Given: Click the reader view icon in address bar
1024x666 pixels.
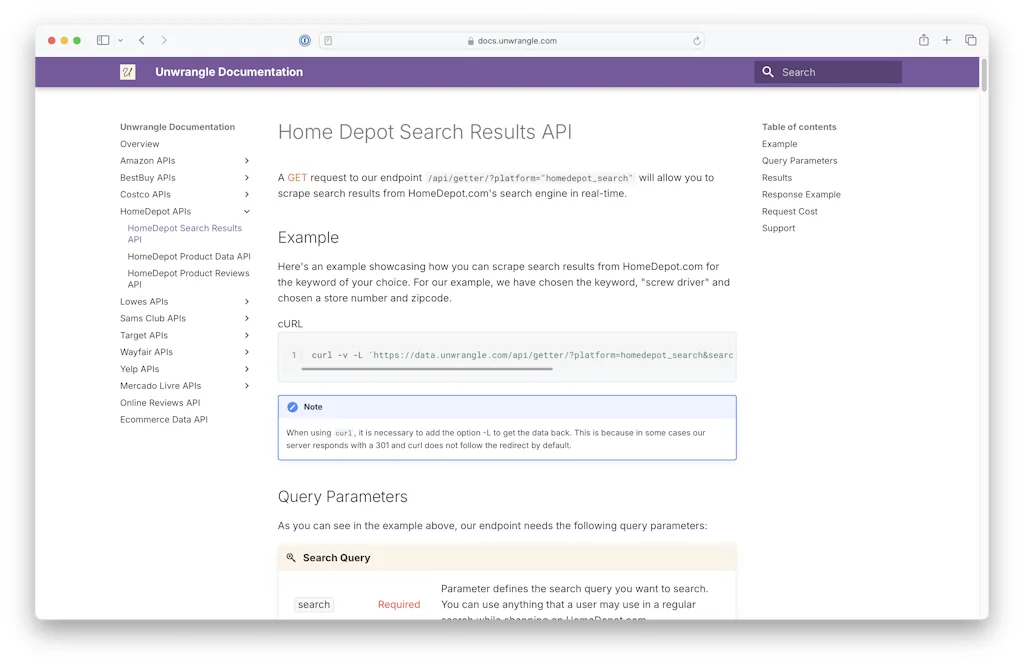Looking at the screenshot, I should pyautogui.click(x=328, y=41).
